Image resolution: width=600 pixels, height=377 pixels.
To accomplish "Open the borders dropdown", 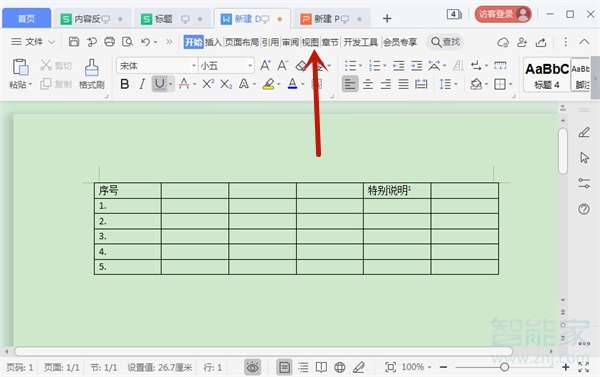I will (x=510, y=84).
